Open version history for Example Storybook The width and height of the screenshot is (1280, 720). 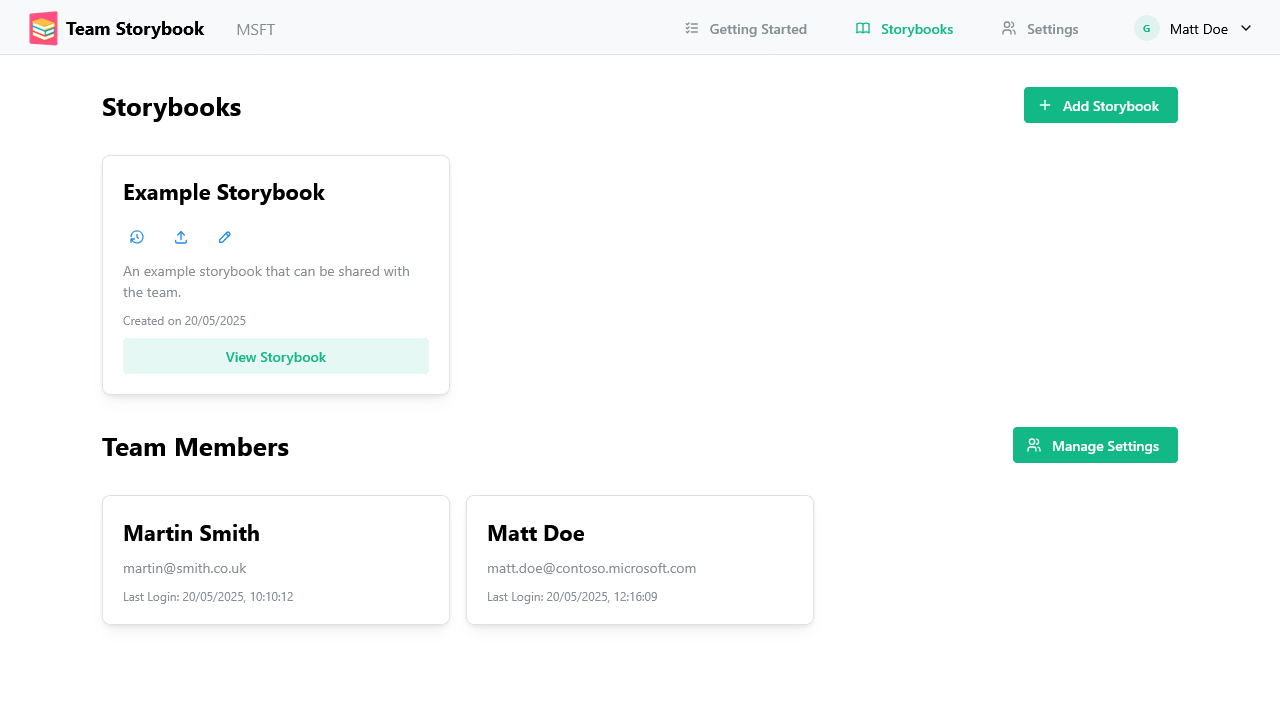pyautogui.click(x=137, y=237)
